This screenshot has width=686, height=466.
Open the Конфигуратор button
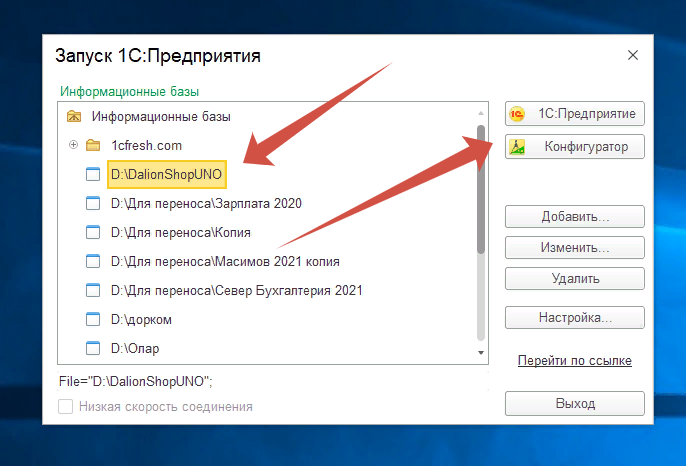click(574, 147)
